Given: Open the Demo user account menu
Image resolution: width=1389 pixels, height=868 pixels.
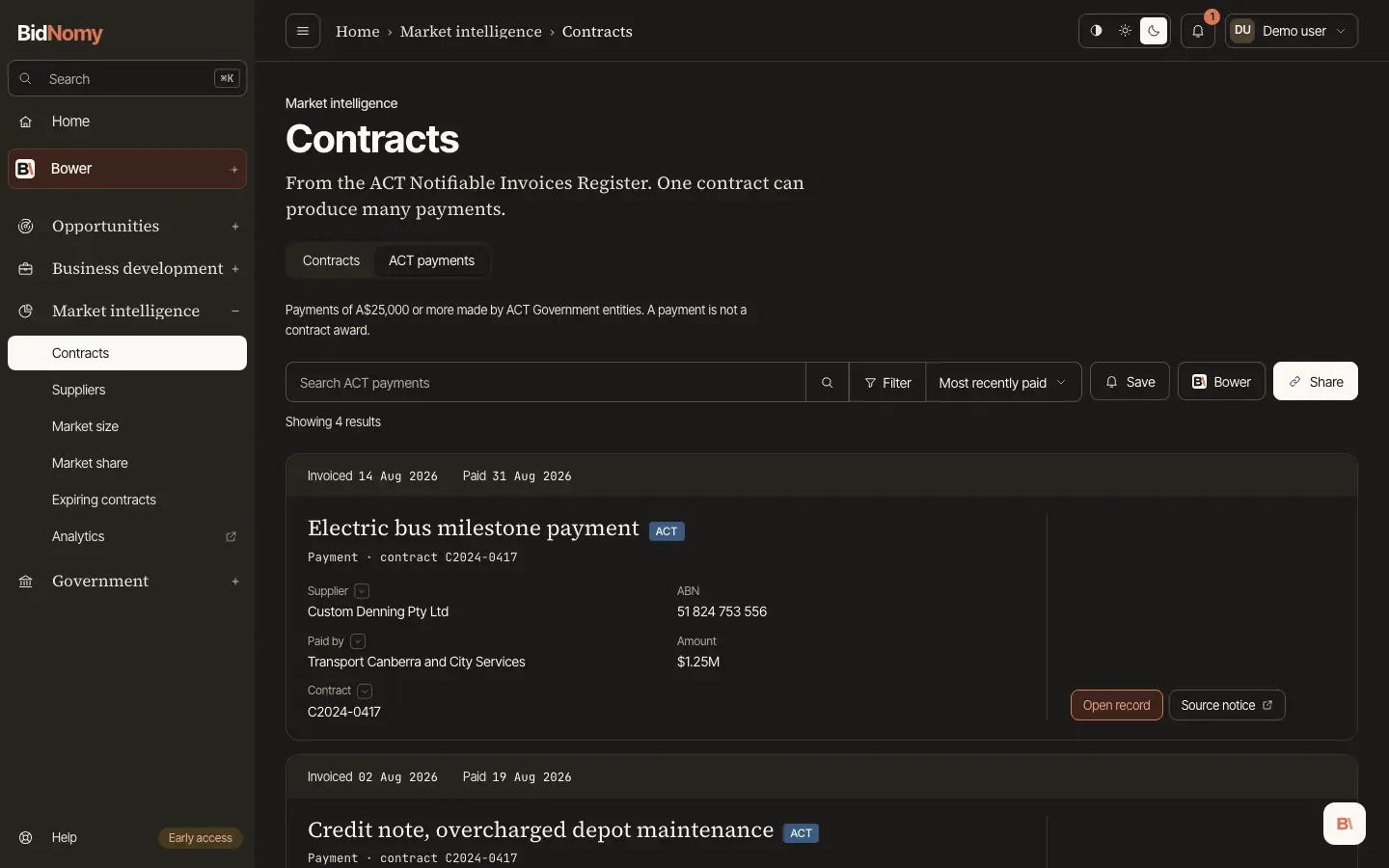Looking at the screenshot, I should coord(1292,31).
